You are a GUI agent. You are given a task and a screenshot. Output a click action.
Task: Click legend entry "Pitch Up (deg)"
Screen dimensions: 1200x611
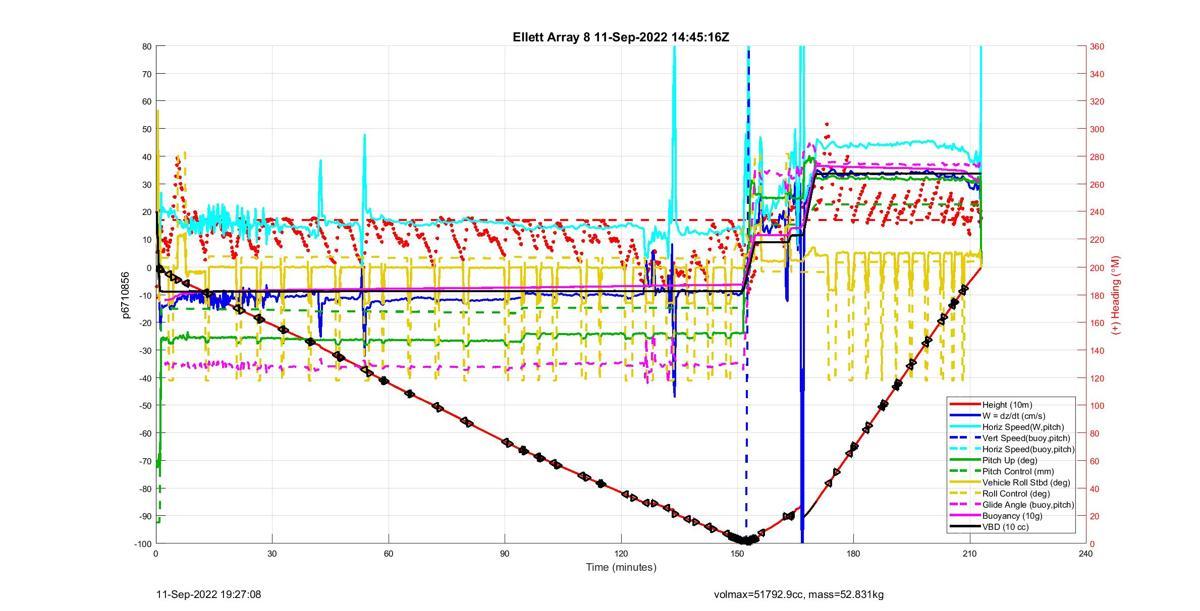click(1011, 460)
